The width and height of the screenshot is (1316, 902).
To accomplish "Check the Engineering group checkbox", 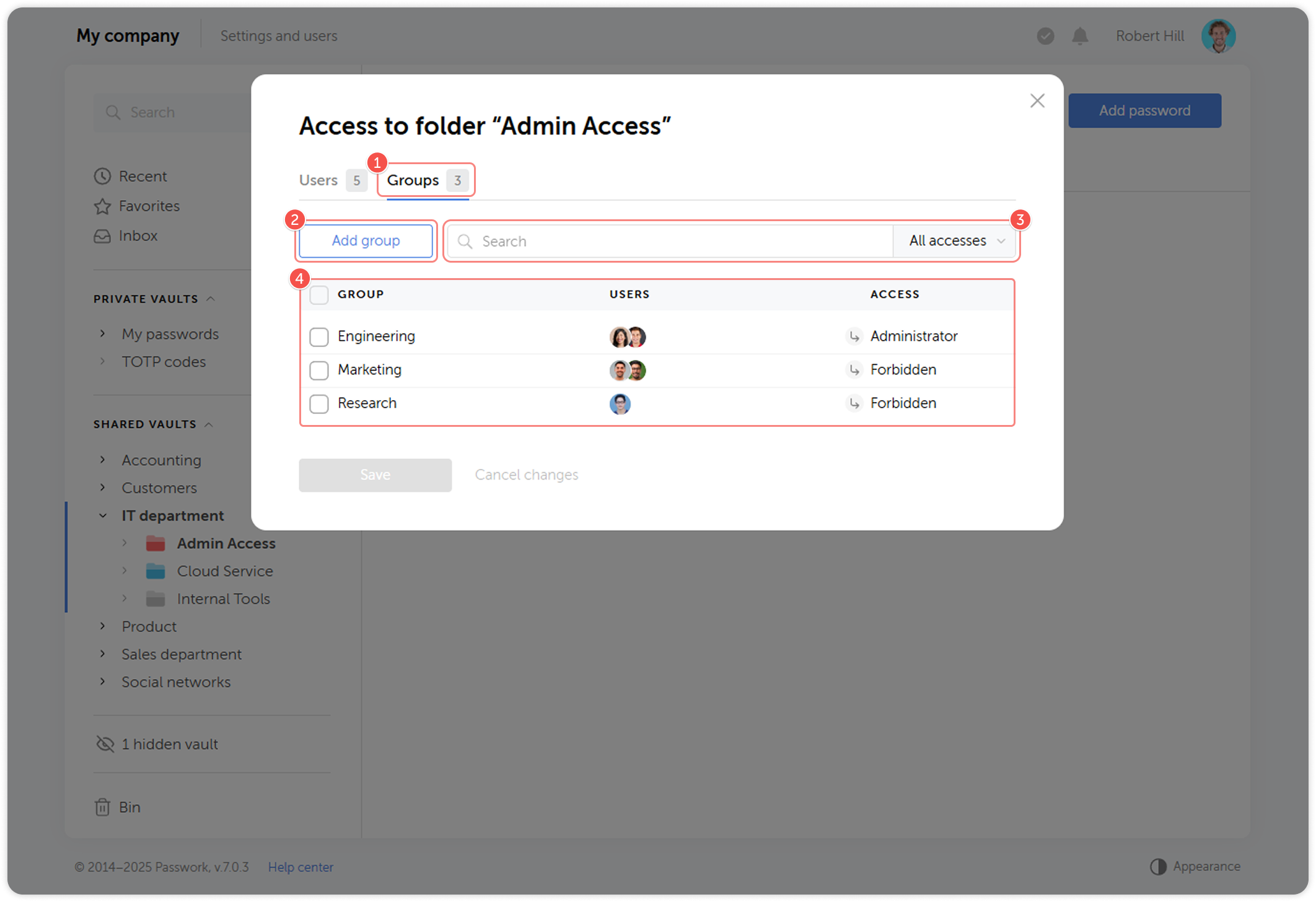I will pos(319,336).
